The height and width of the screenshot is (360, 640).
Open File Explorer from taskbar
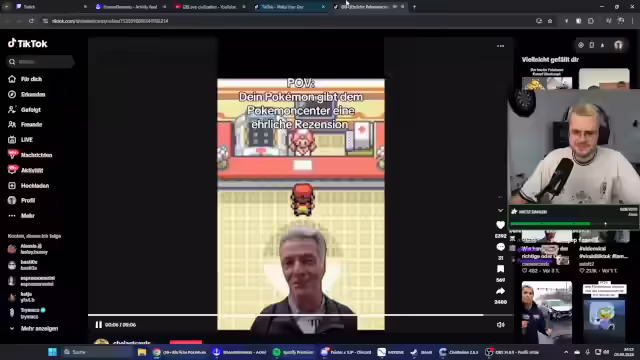(142, 352)
